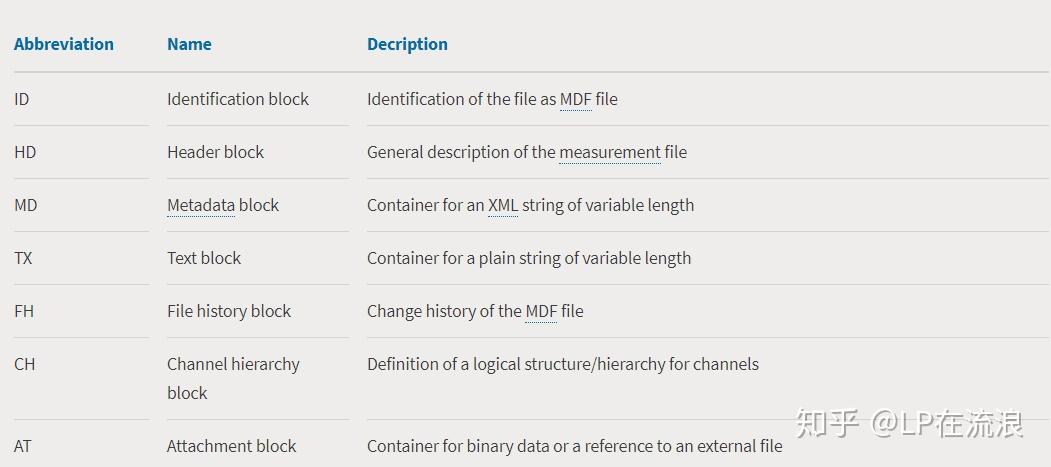Image resolution: width=1051 pixels, height=467 pixels.
Task: Select the "Text block" name cell
Action: pos(204,258)
